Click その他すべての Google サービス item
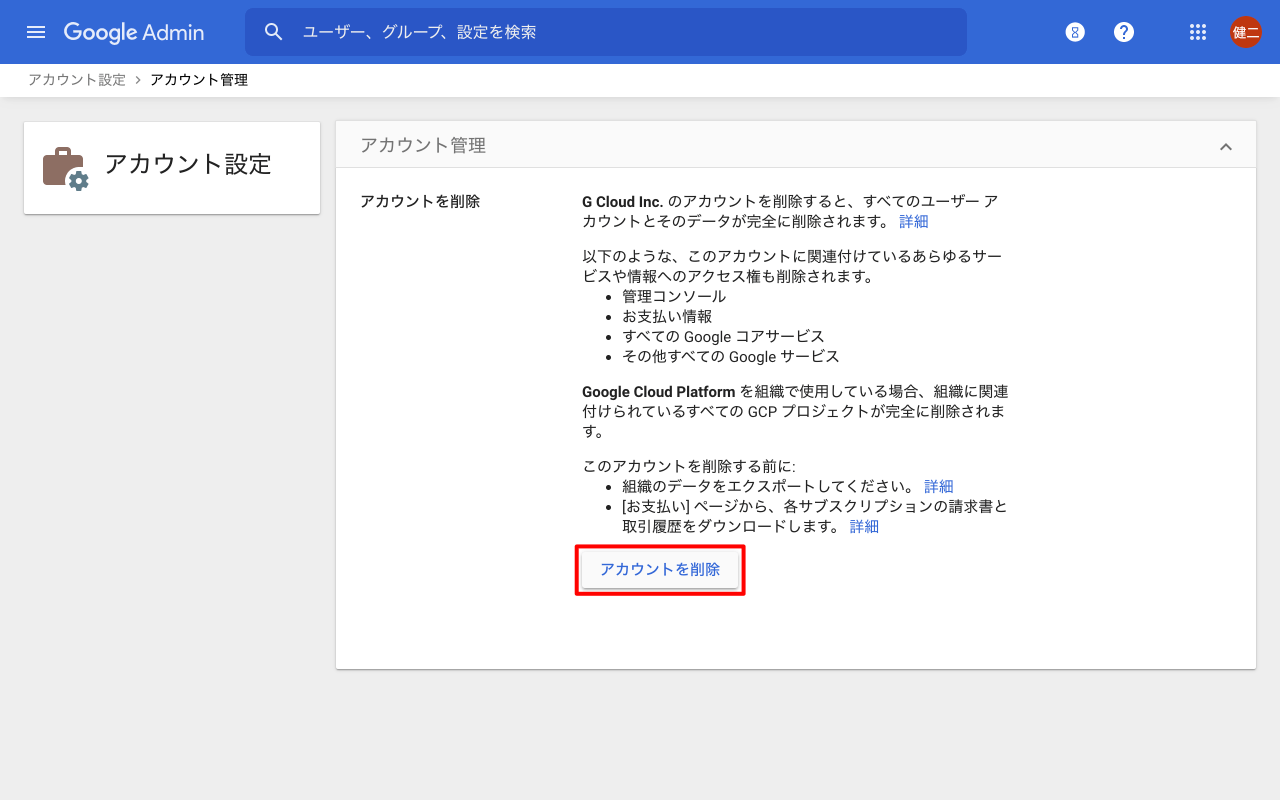Image resolution: width=1280 pixels, height=800 pixels. tap(731, 356)
